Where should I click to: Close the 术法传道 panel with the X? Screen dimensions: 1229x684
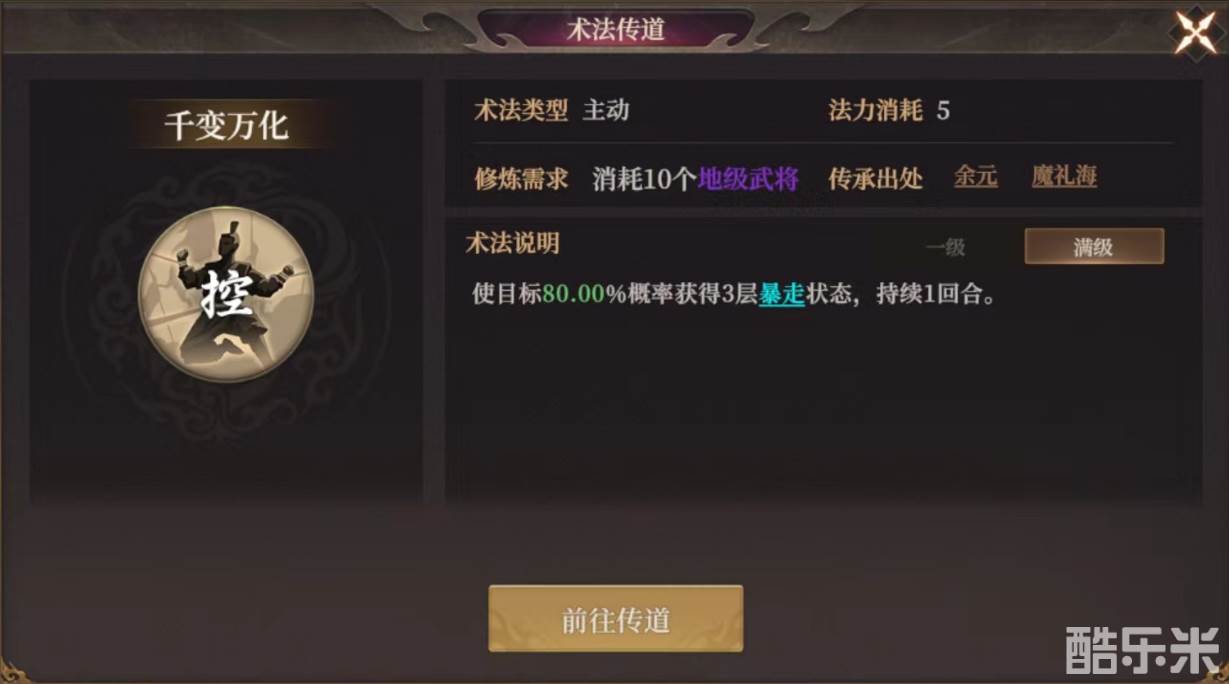pyautogui.click(x=1195, y=32)
